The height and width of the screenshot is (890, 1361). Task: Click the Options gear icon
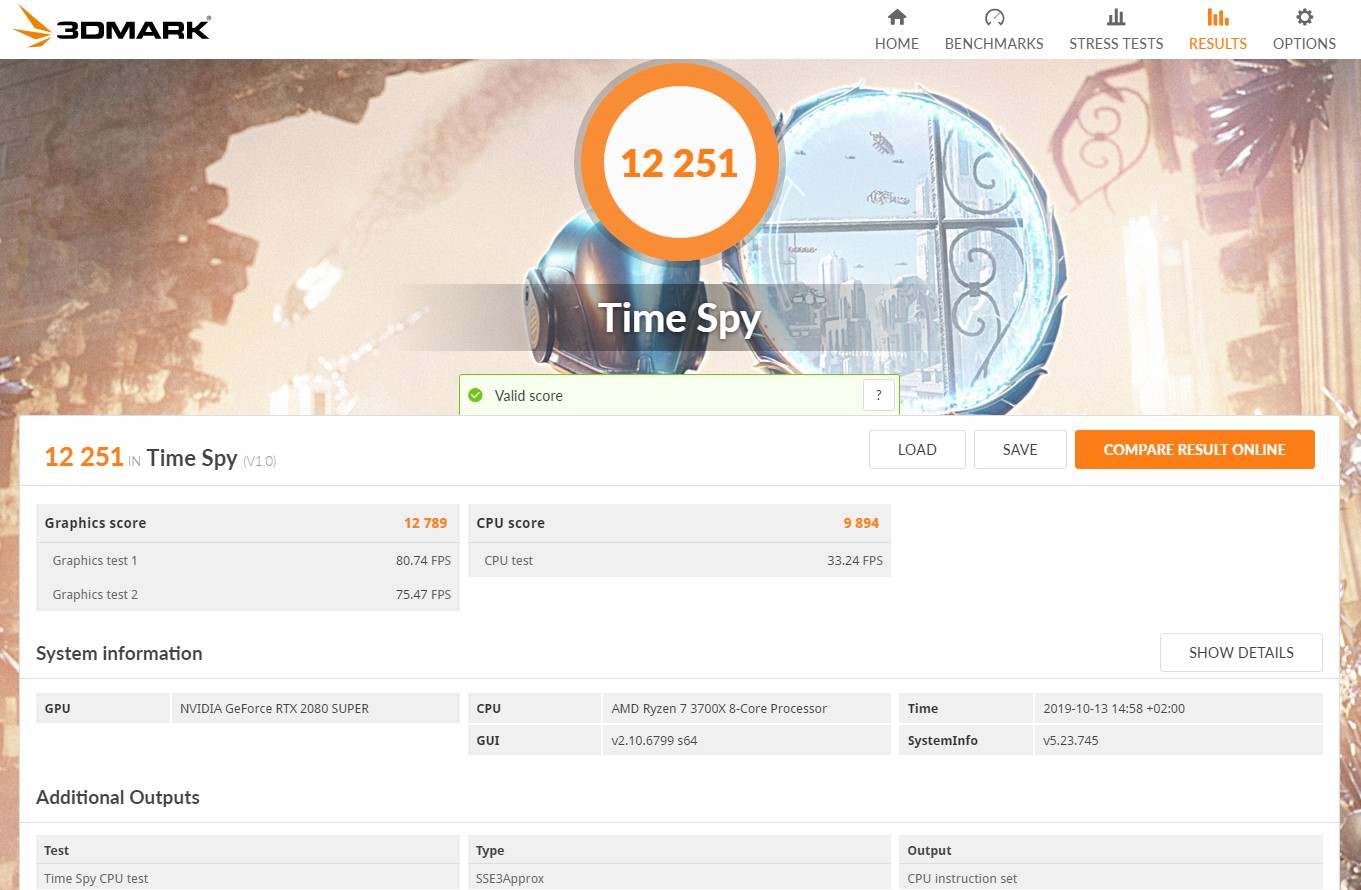[x=1304, y=17]
